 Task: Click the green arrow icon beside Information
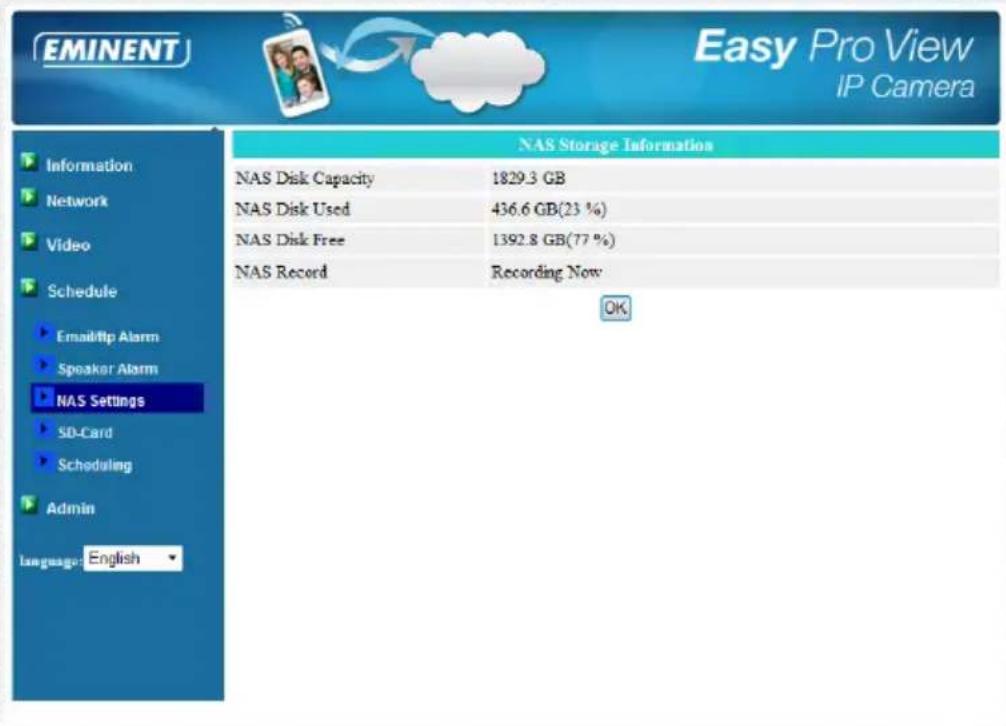28,161
